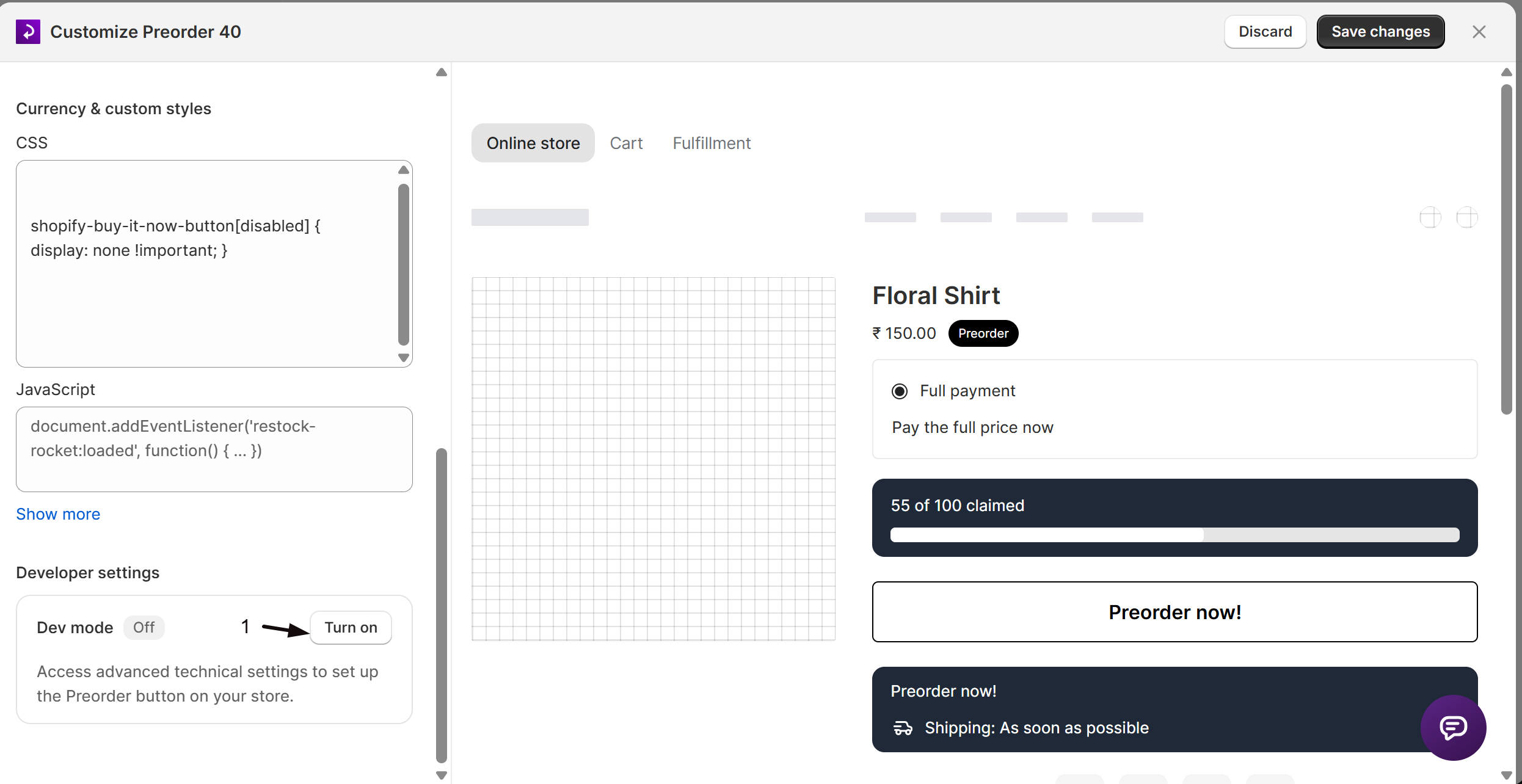
Task: Click the CSS editor scrollbar thumb
Action: coord(403,265)
